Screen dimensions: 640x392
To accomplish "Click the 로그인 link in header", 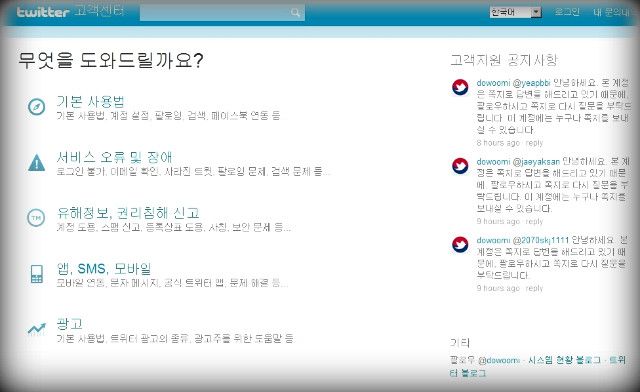I will click(567, 12).
